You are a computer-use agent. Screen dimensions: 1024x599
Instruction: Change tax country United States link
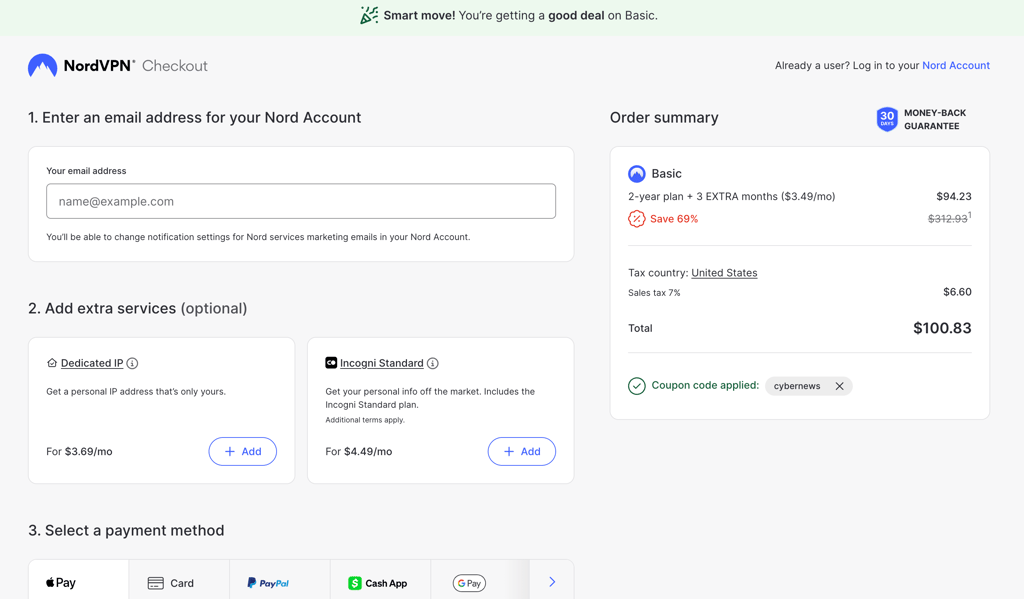pos(724,273)
